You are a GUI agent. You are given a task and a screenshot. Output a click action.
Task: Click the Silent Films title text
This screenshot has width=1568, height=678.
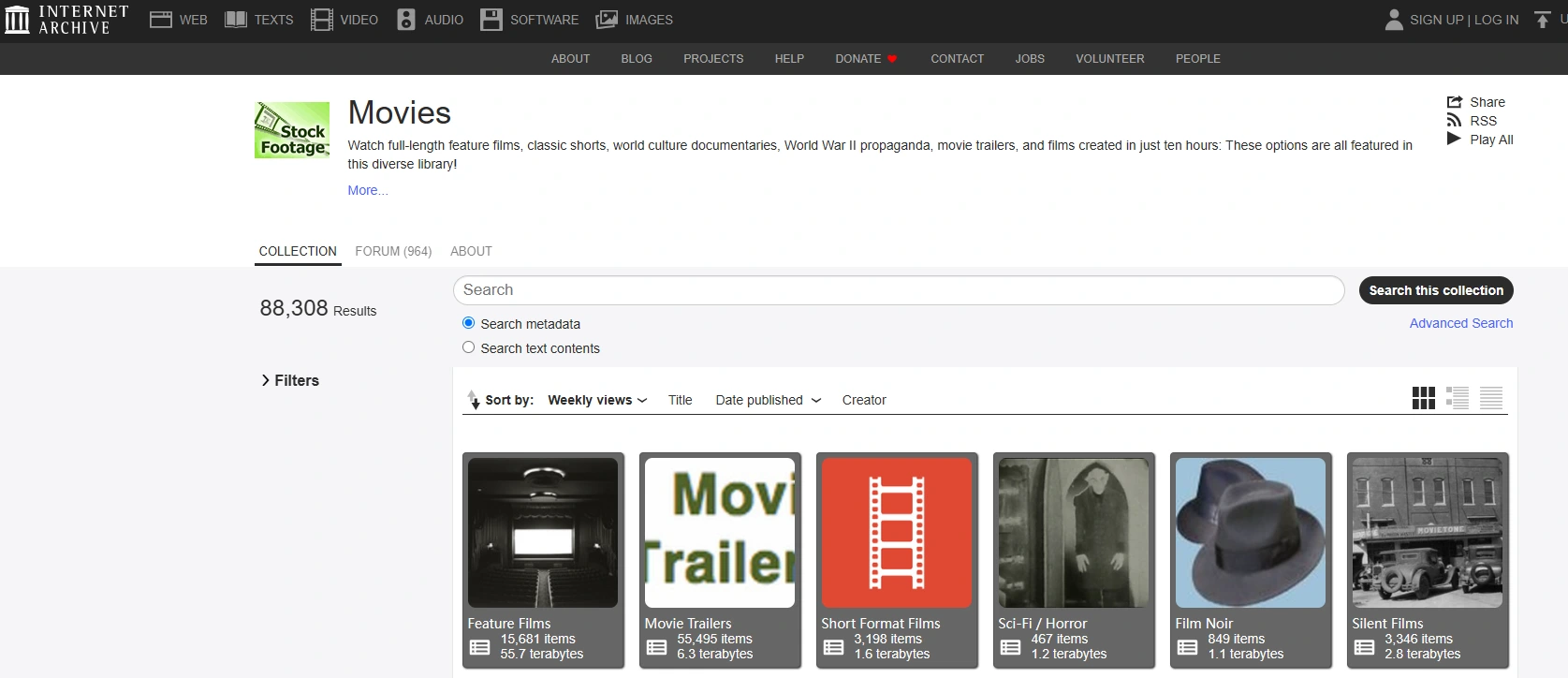click(x=1387, y=624)
